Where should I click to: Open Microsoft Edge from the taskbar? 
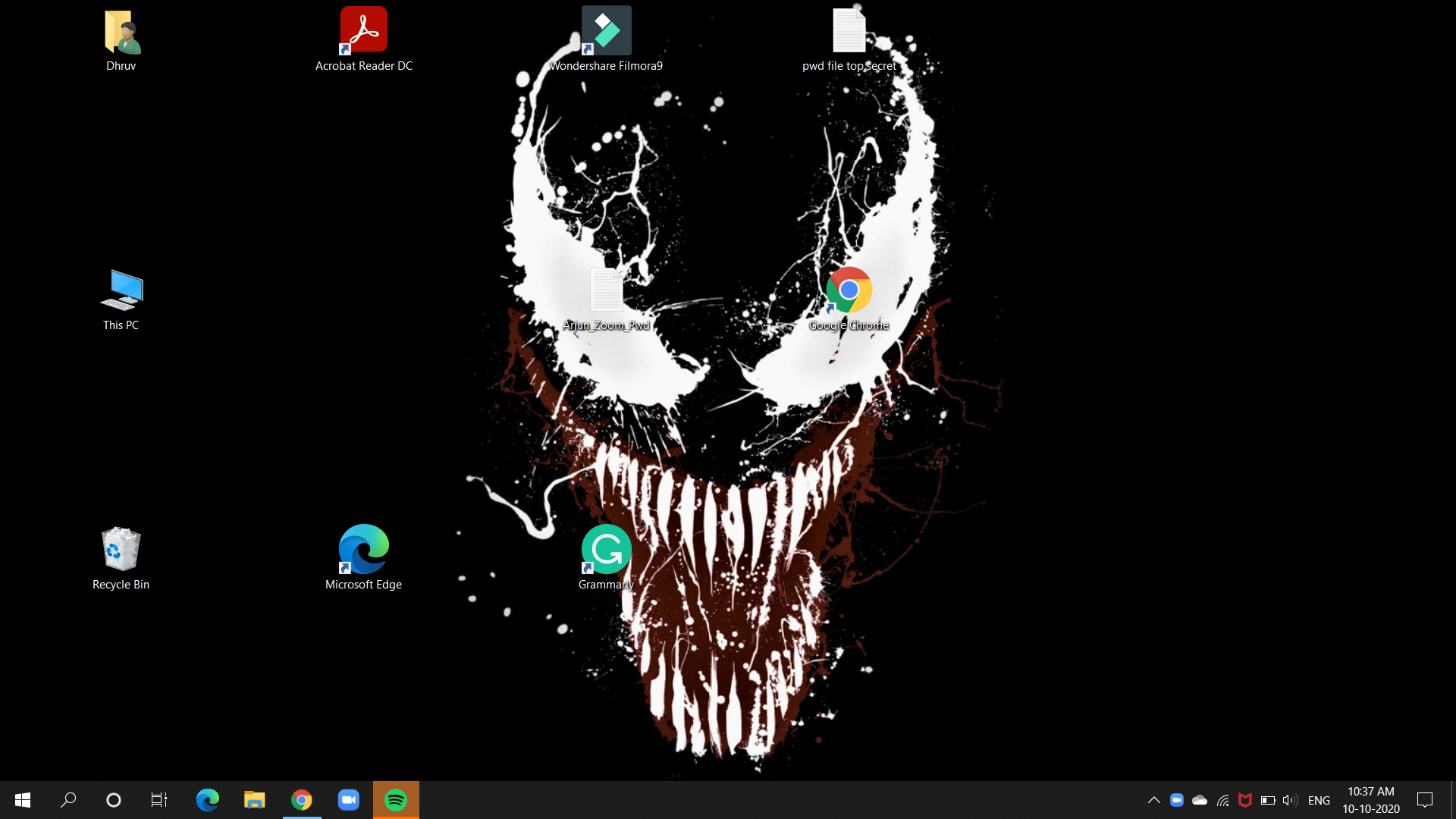(208, 800)
